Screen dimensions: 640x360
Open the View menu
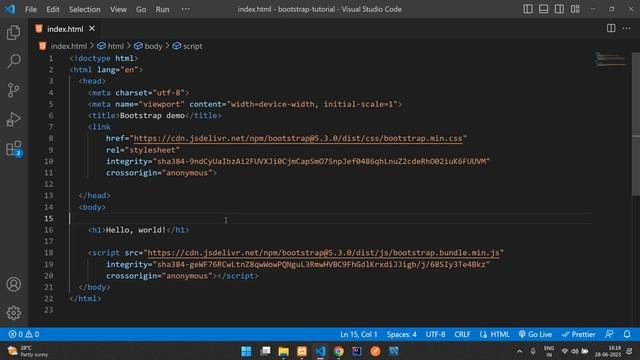pyautogui.click(x=118, y=9)
